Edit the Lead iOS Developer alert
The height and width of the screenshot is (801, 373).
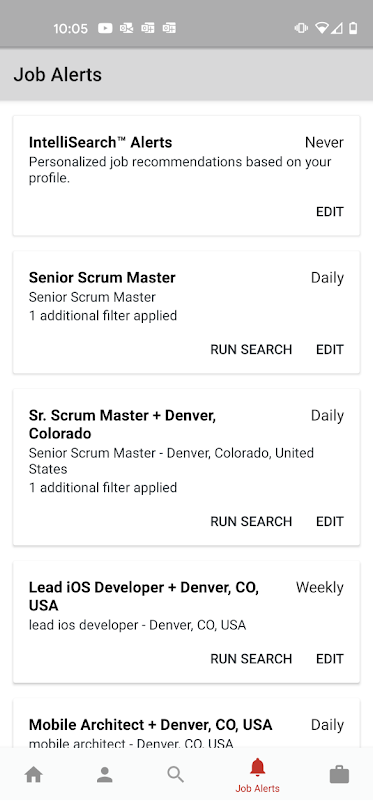pyautogui.click(x=330, y=659)
